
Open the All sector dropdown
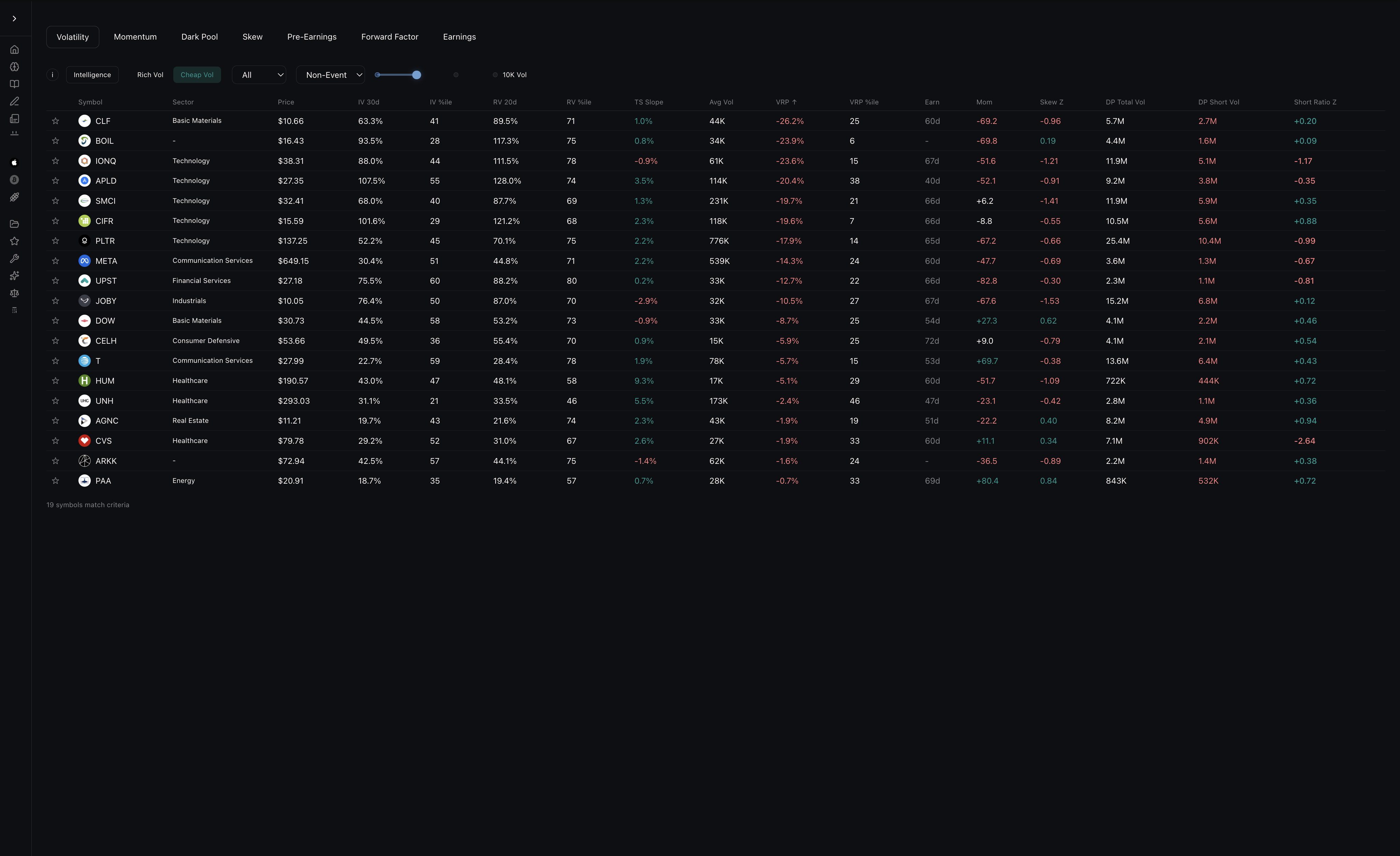(259, 74)
